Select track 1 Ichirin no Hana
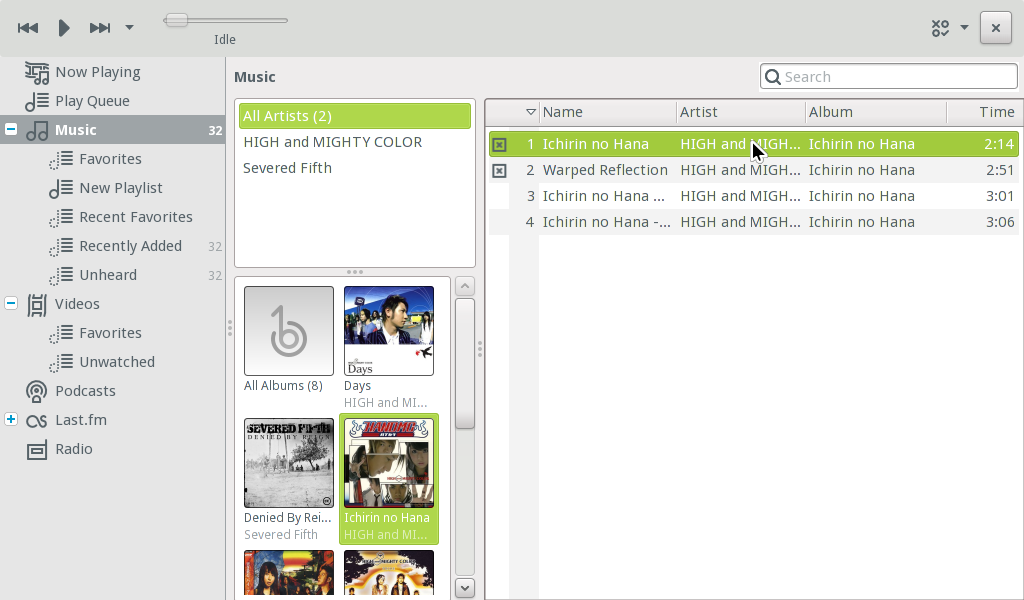The image size is (1024, 600). [x=754, y=144]
